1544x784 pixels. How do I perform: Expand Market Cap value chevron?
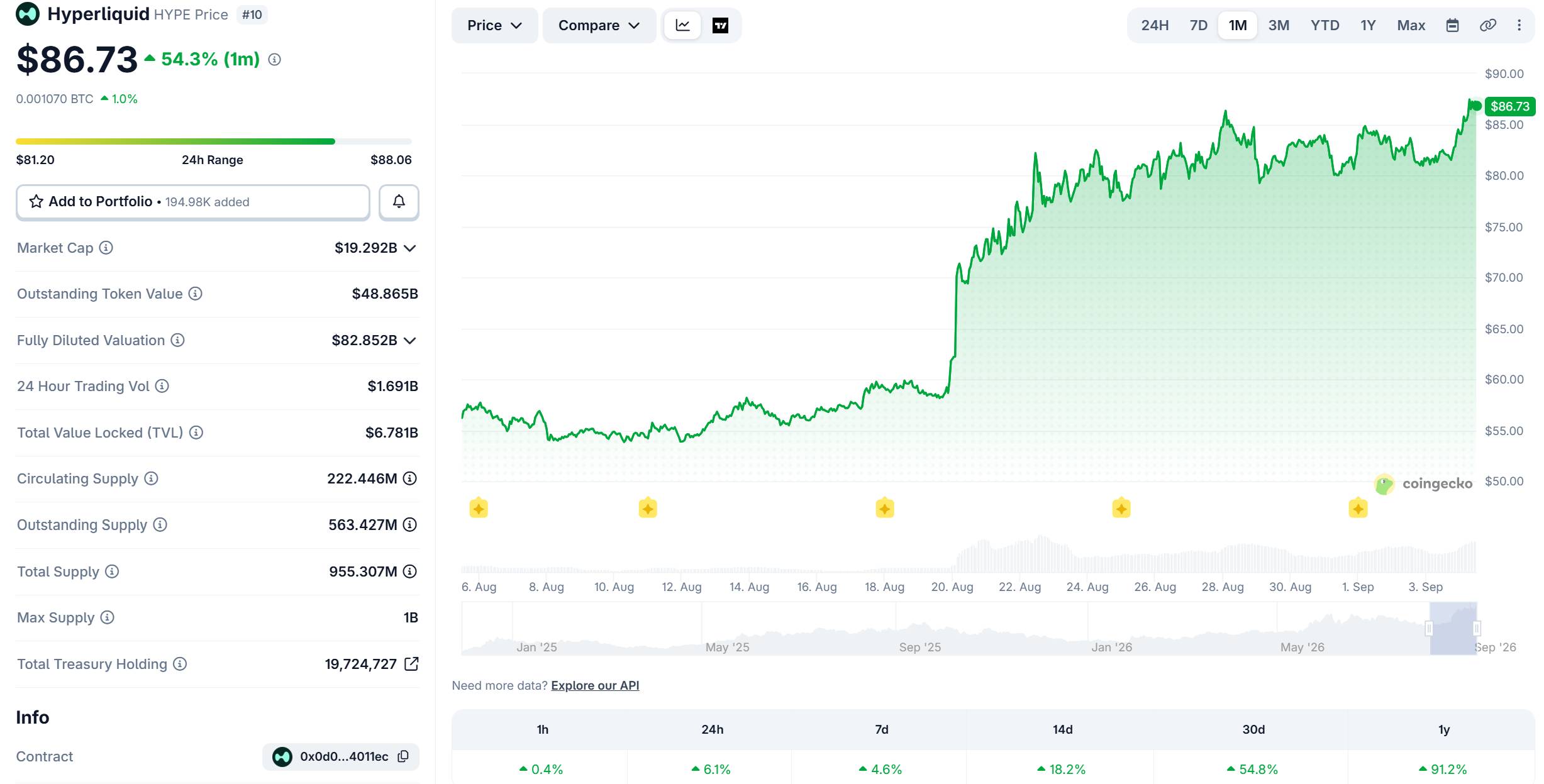pos(410,248)
